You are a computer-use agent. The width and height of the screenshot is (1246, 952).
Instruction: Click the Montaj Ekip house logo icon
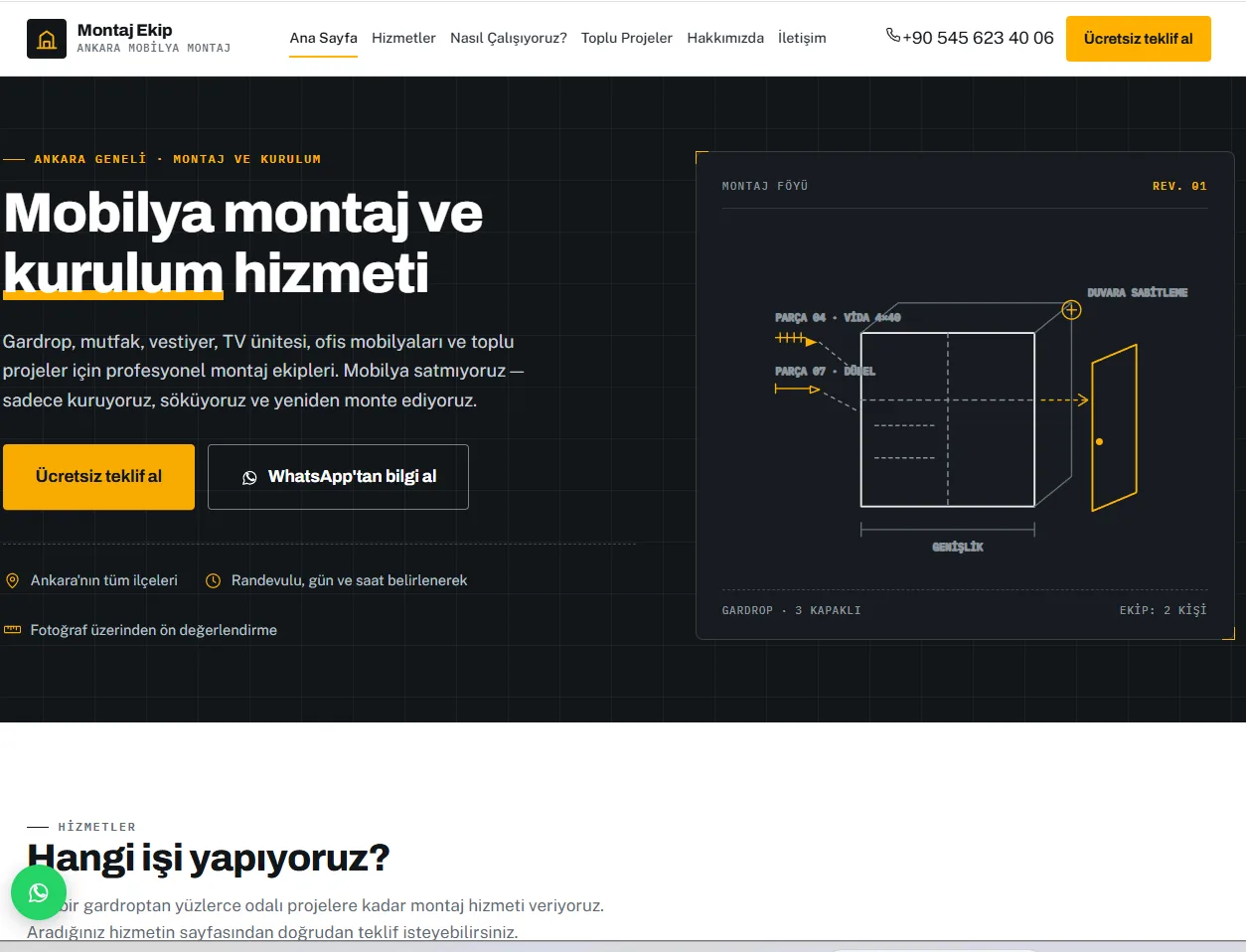[x=47, y=39]
